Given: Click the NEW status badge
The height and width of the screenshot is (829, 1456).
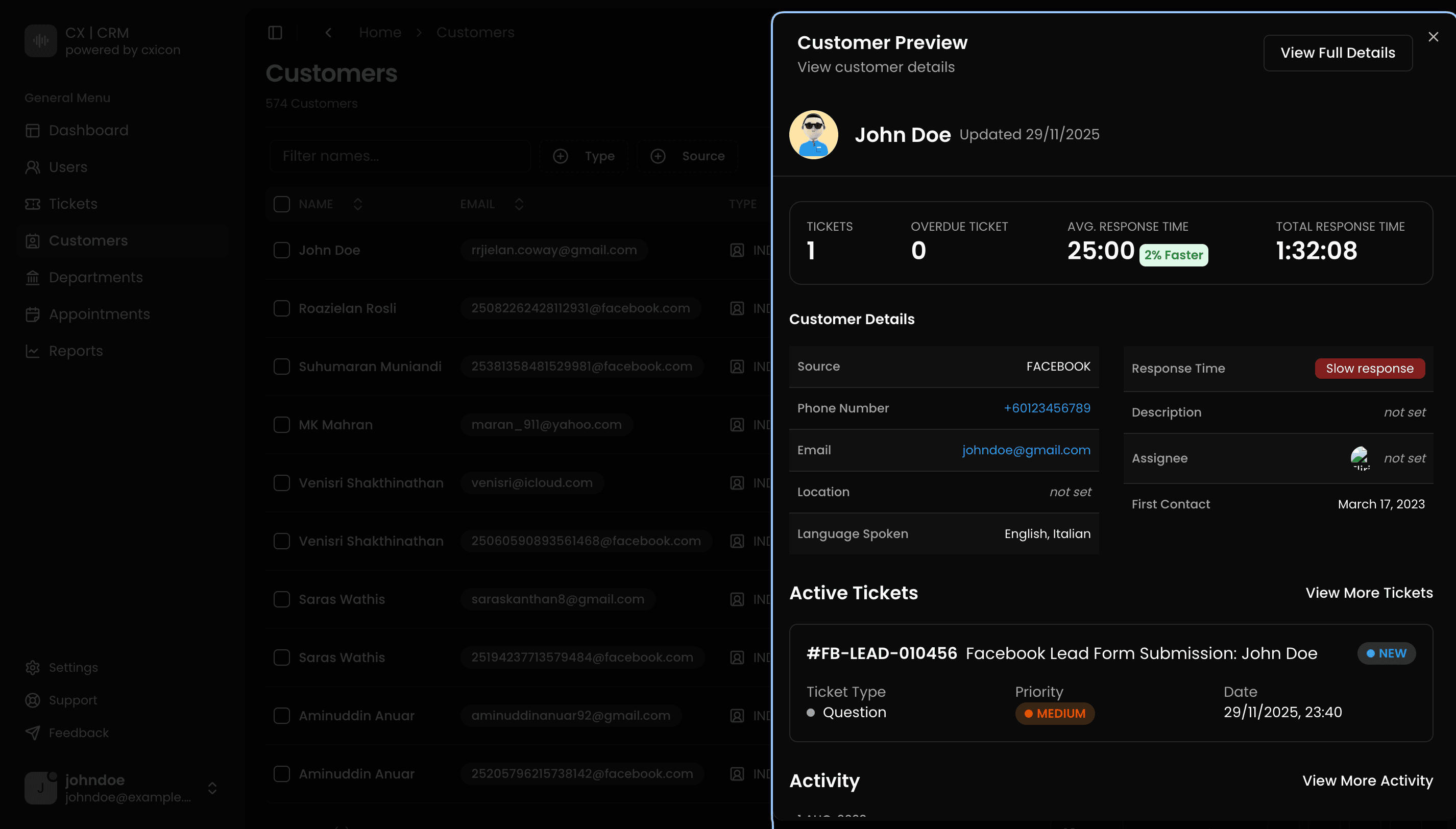Looking at the screenshot, I should point(1386,653).
